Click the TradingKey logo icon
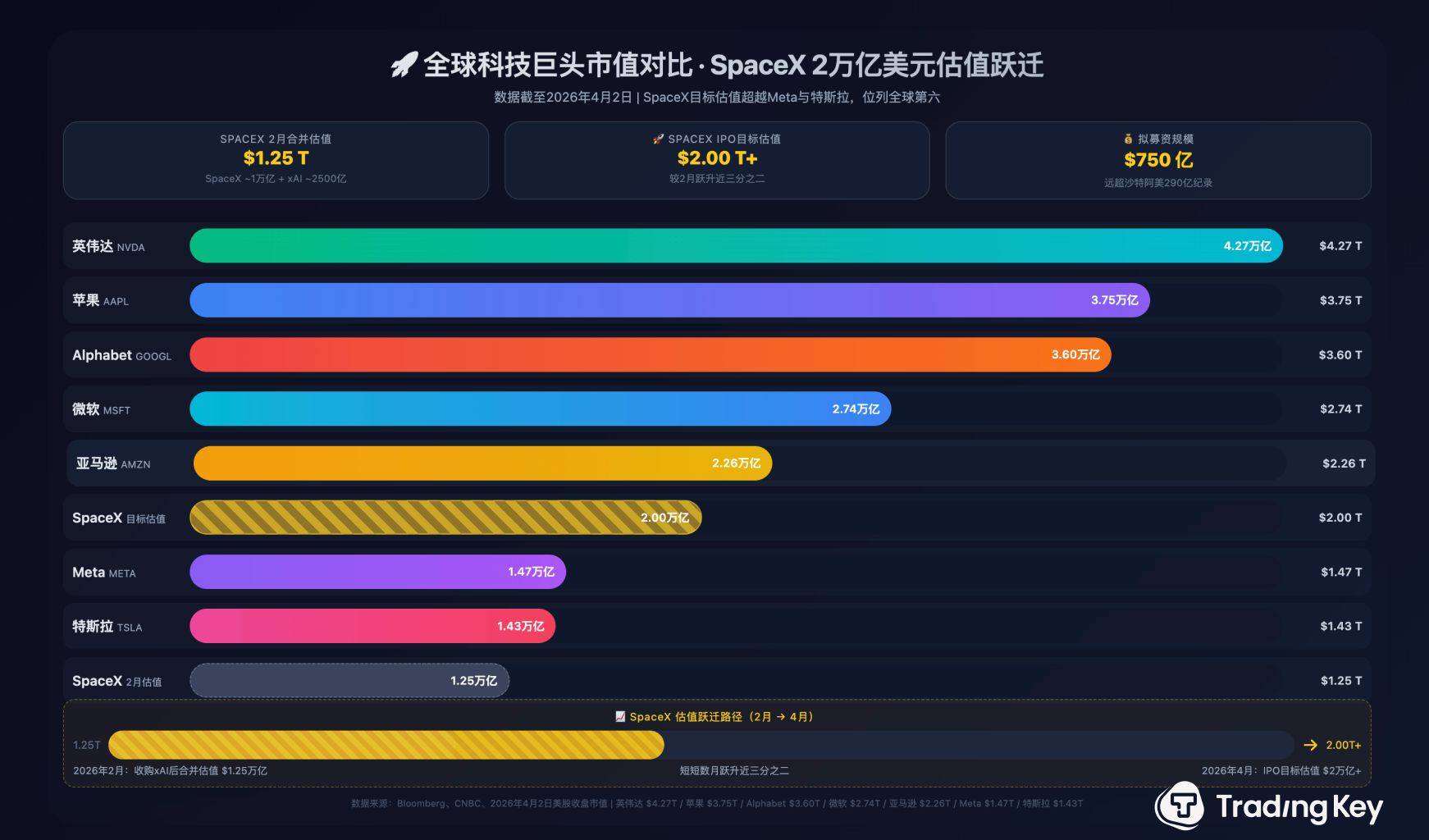 coord(1180,806)
